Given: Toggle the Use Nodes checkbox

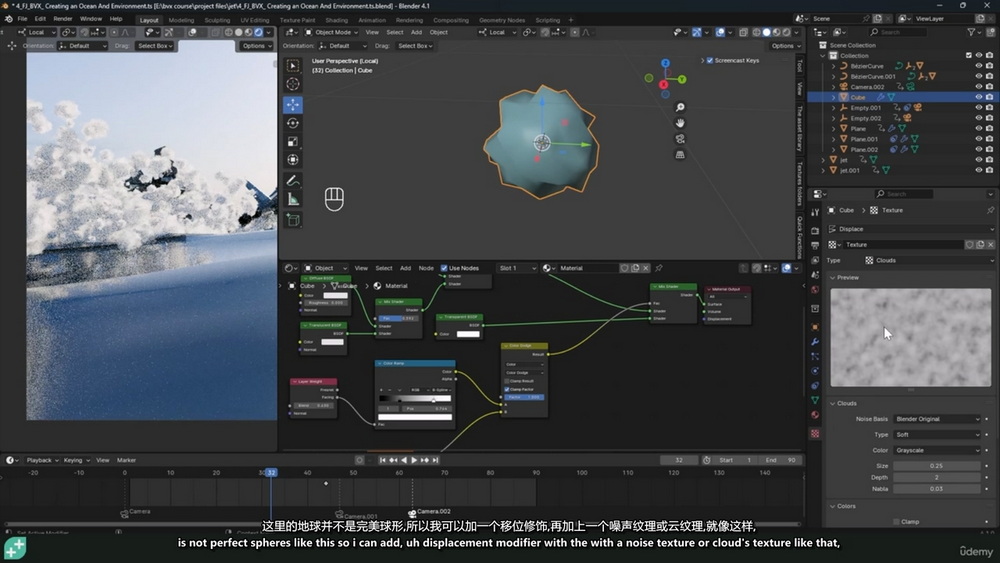Looking at the screenshot, I should [x=444, y=268].
